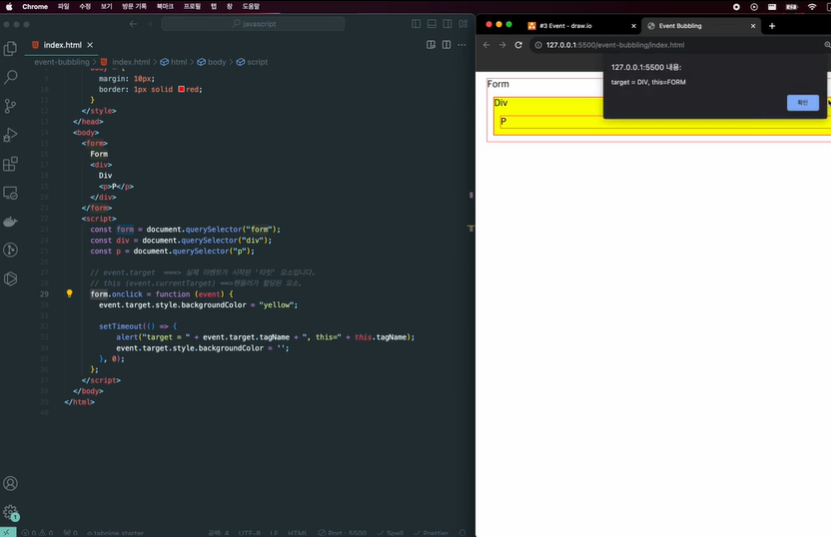
Task: Reload the Chrome page
Action: pyautogui.click(x=518, y=45)
